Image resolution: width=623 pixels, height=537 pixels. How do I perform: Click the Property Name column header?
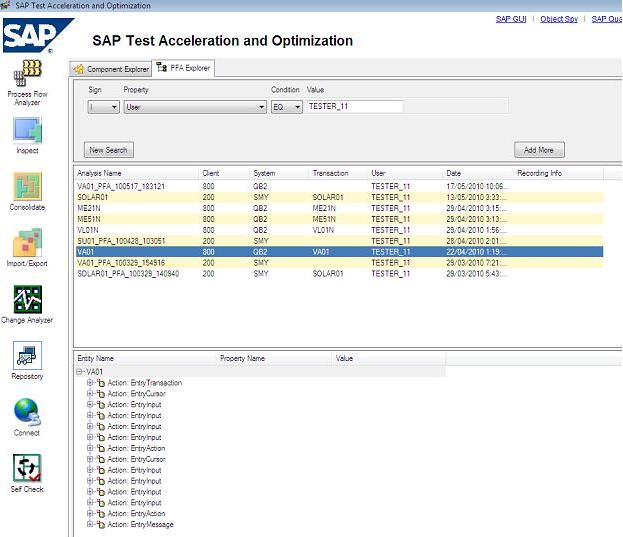coord(274,358)
